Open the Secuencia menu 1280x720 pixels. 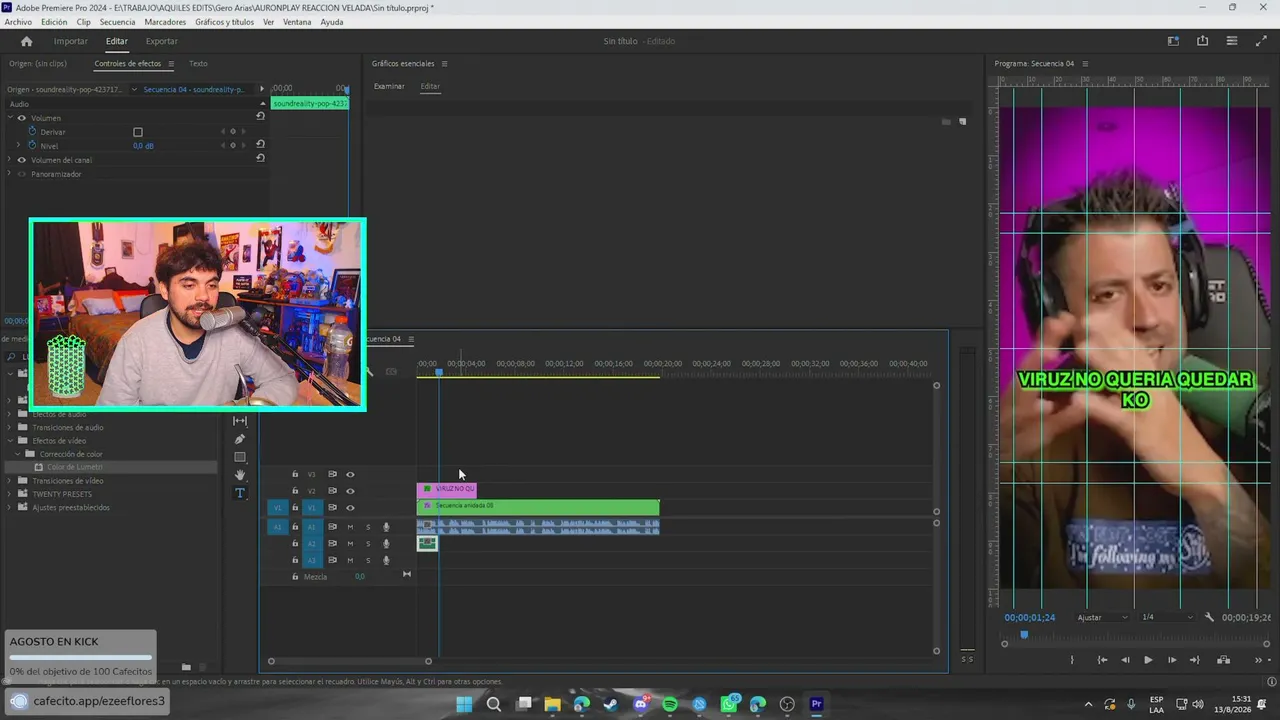tap(117, 22)
